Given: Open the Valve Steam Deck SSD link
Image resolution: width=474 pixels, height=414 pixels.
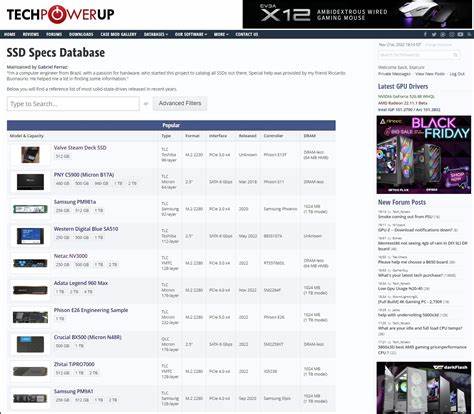Looking at the screenshot, I should pyautogui.click(x=80, y=148).
